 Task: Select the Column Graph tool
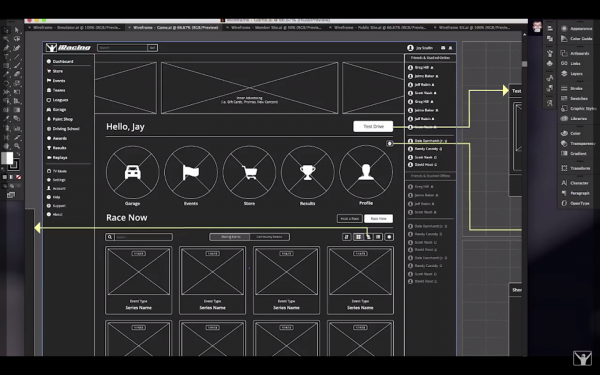point(17,128)
